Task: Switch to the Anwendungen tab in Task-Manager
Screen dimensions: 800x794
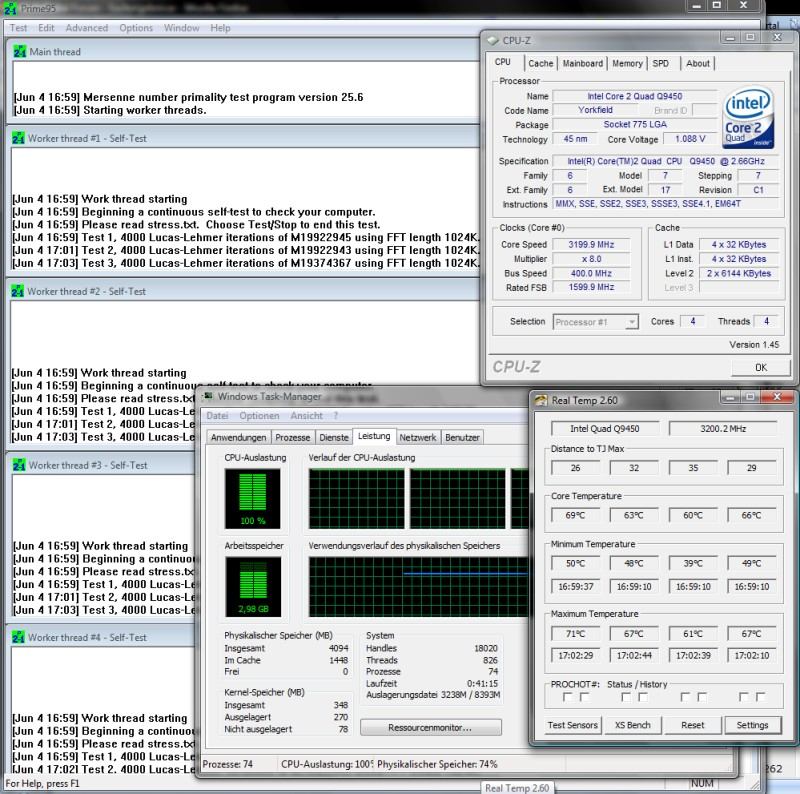Action: 238,438
